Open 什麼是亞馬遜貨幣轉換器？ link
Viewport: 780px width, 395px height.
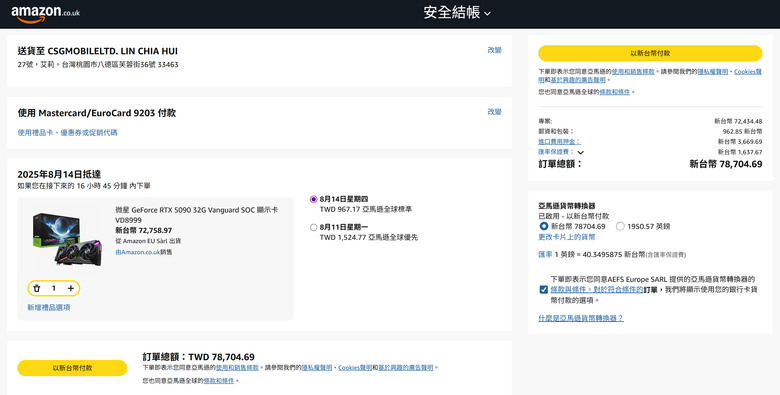click(581, 318)
